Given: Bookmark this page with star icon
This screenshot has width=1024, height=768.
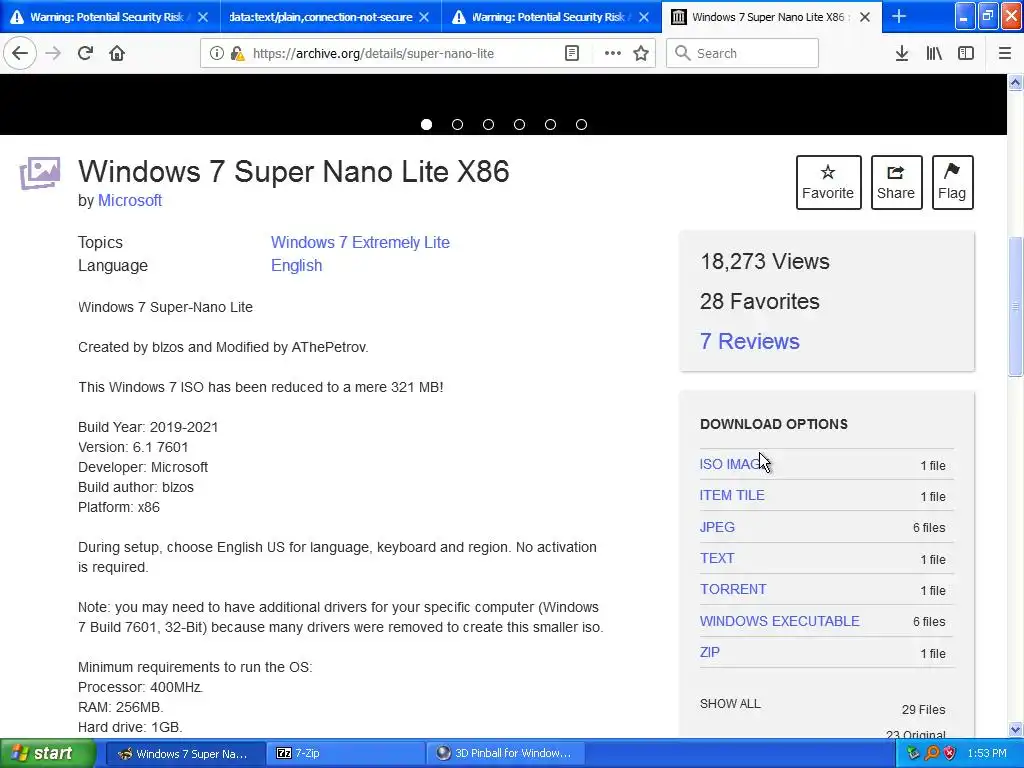Looking at the screenshot, I should point(641,54).
